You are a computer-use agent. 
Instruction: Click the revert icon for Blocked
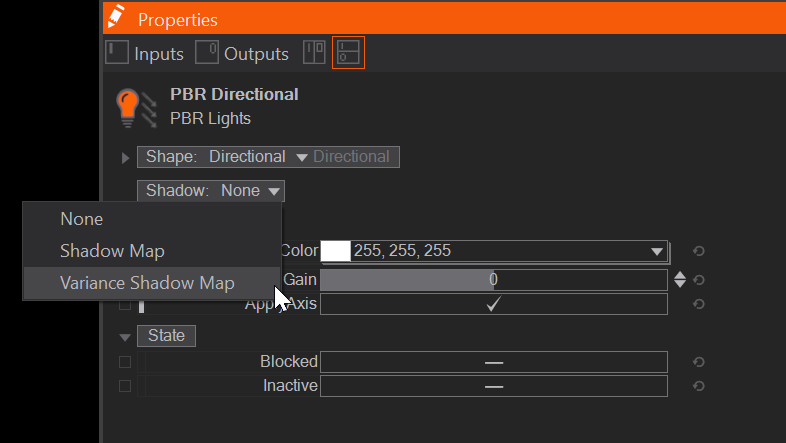[x=699, y=362]
